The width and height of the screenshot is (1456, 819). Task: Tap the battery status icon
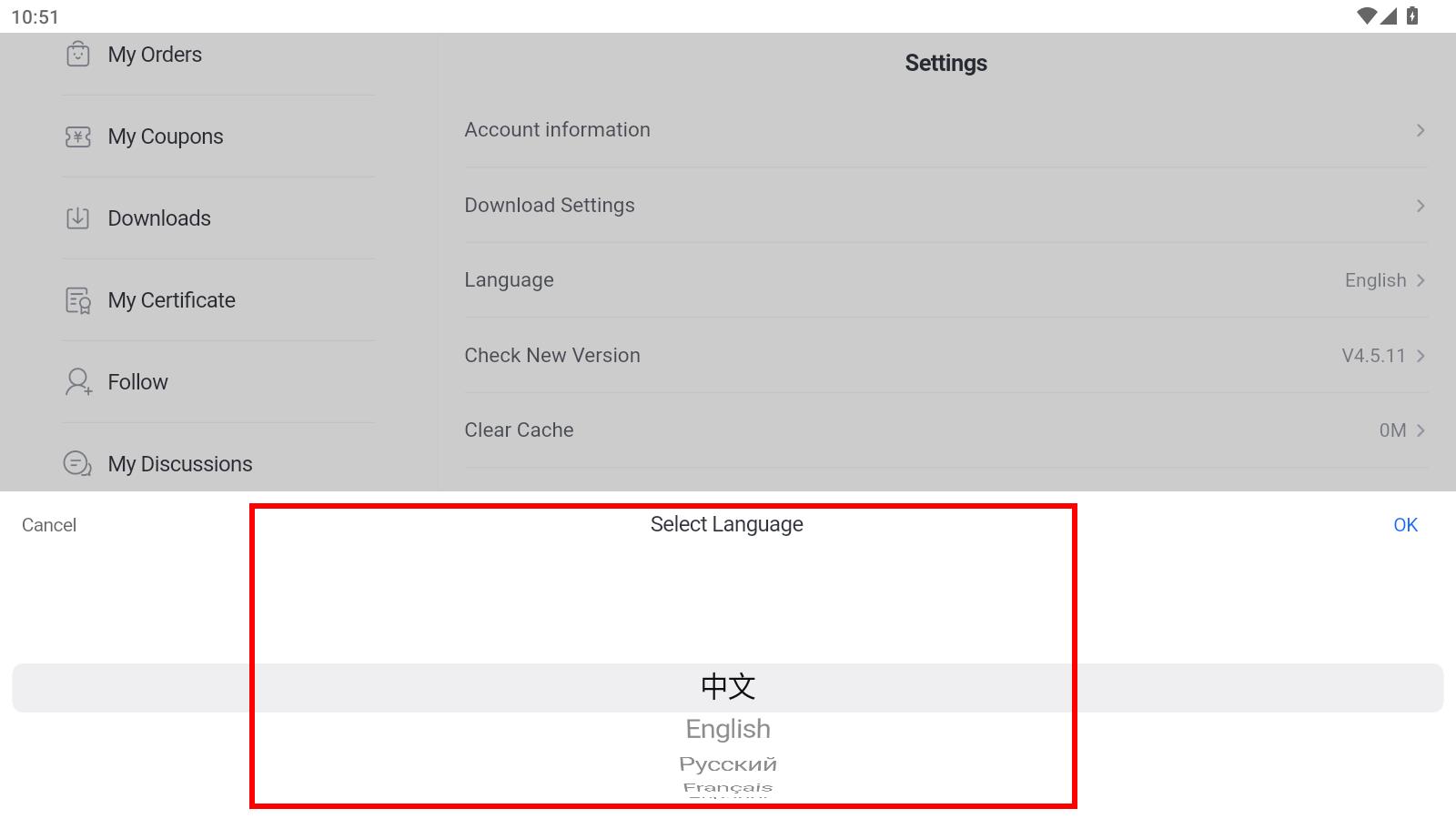pos(1412,16)
